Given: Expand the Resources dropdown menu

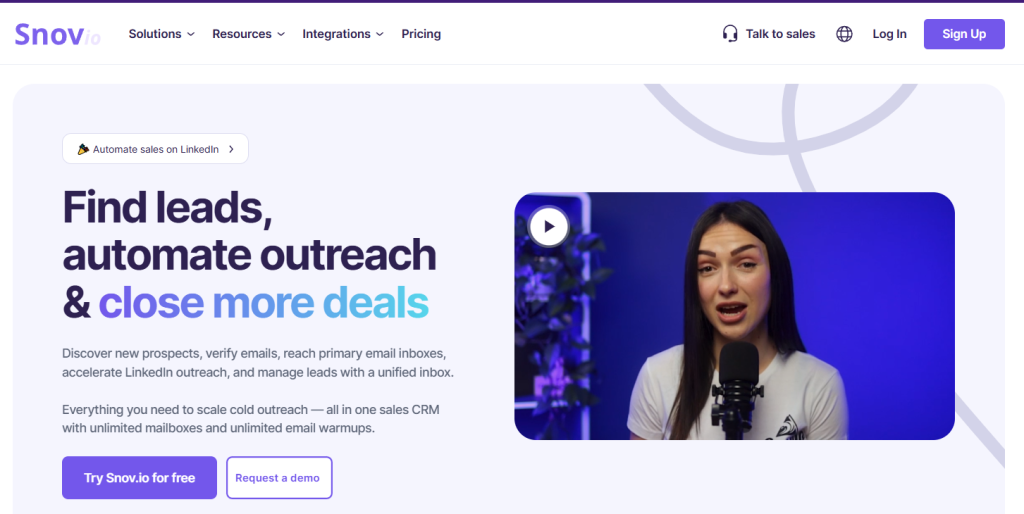Looking at the screenshot, I should click(248, 34).
